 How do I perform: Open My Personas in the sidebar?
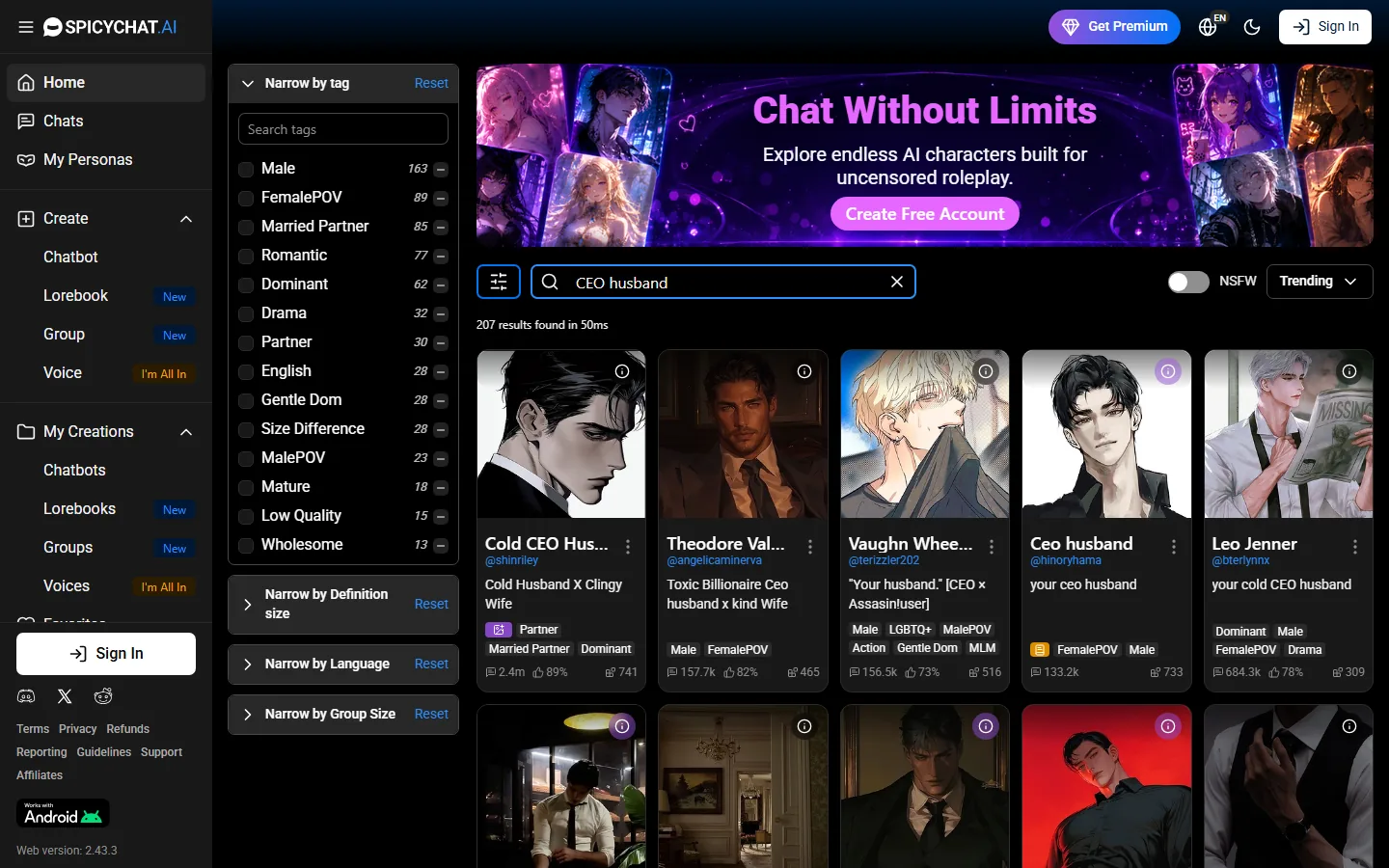[x=106, y=160]
